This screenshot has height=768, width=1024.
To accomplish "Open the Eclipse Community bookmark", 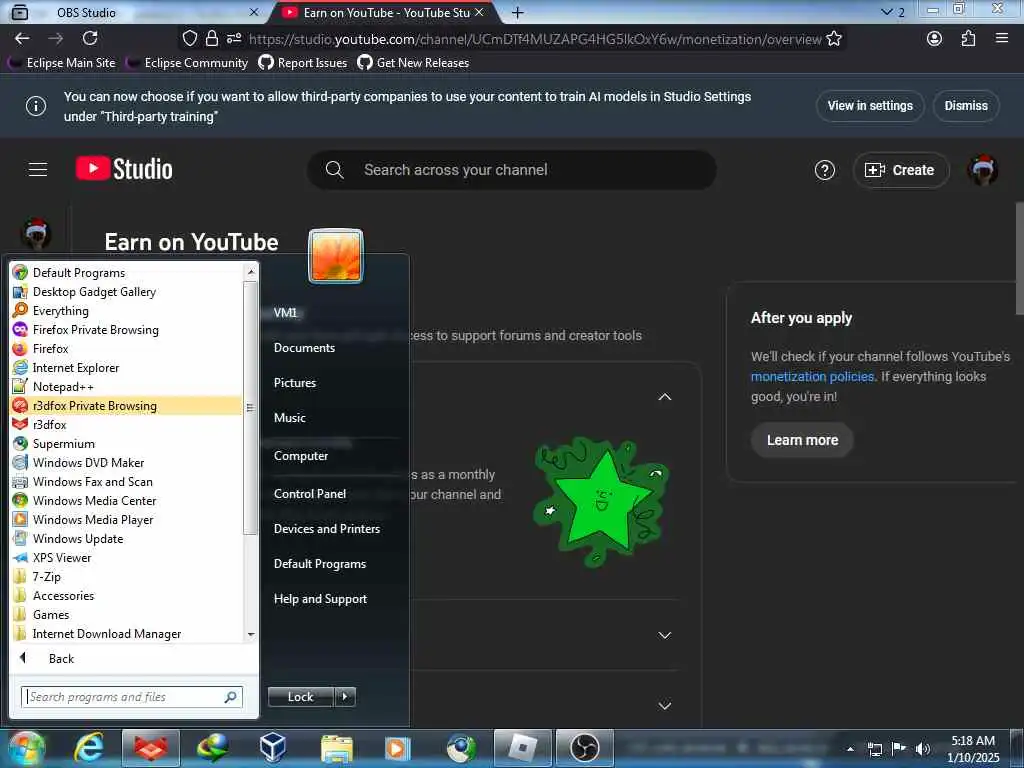I will [187, 63].
